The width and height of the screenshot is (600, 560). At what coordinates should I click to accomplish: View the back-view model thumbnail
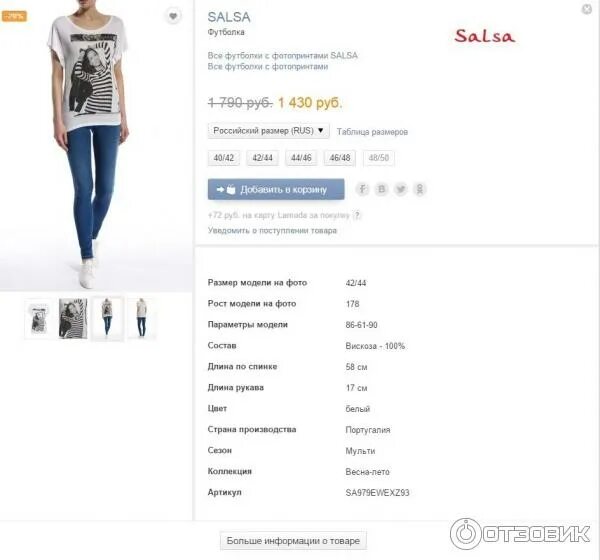(142, 318)
